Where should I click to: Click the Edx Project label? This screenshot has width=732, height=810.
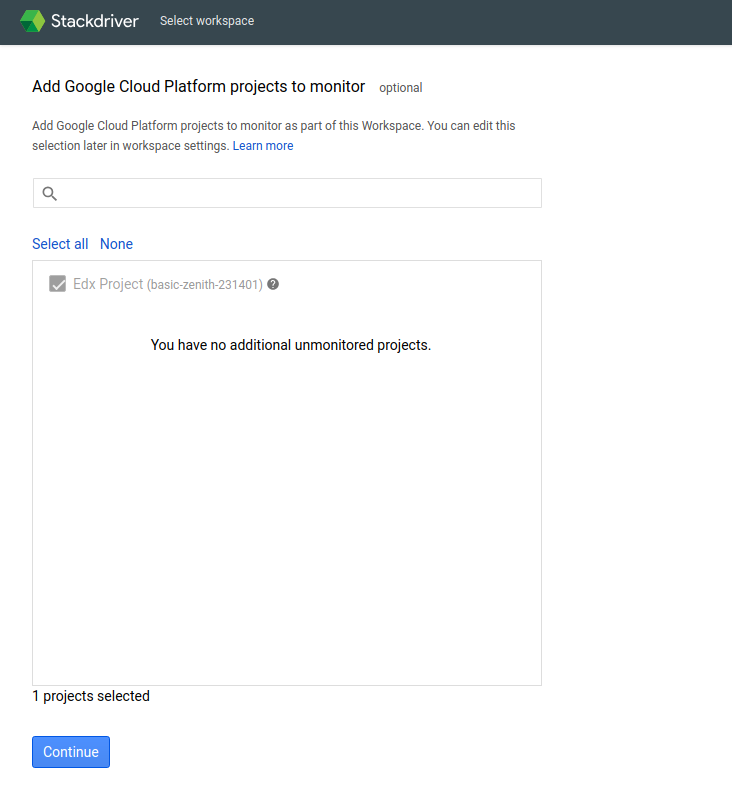coord(108,284)
